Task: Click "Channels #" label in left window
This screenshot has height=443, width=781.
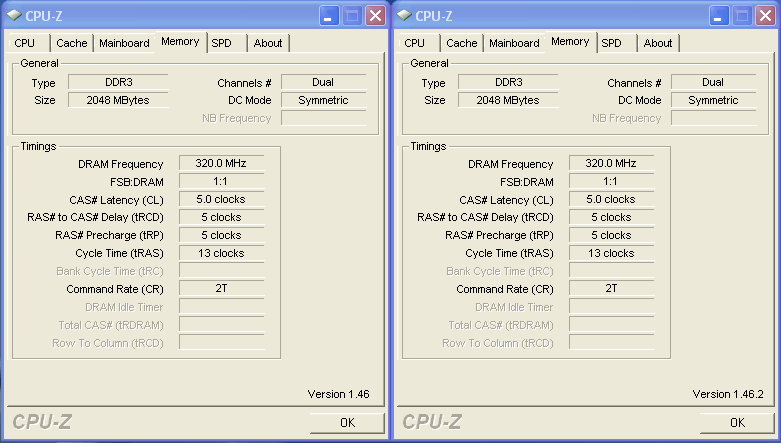Action: click(244, 83)
